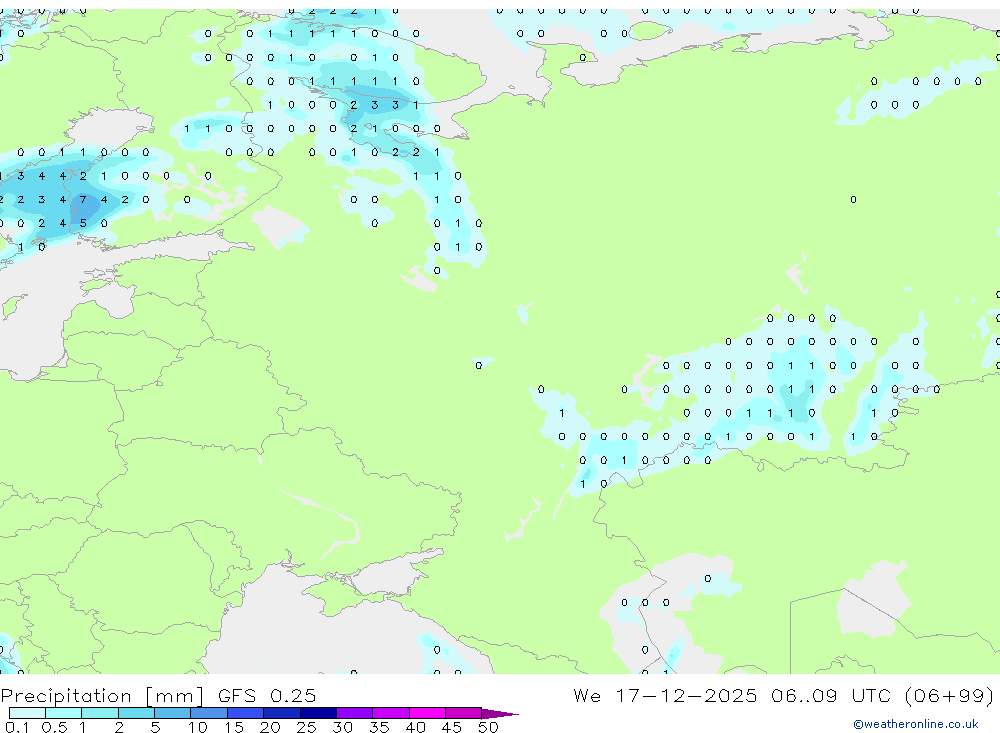Click the '10' legend scale label

tap(197, 727)
